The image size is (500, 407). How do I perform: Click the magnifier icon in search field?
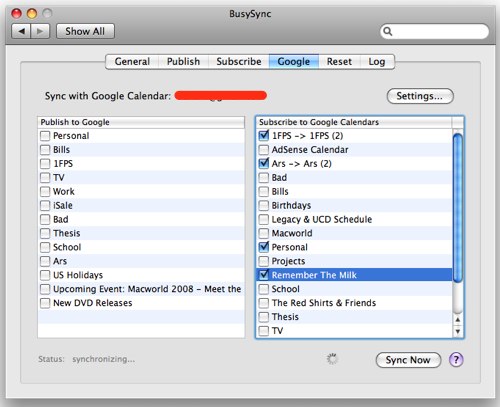click(x=388, y=31)
